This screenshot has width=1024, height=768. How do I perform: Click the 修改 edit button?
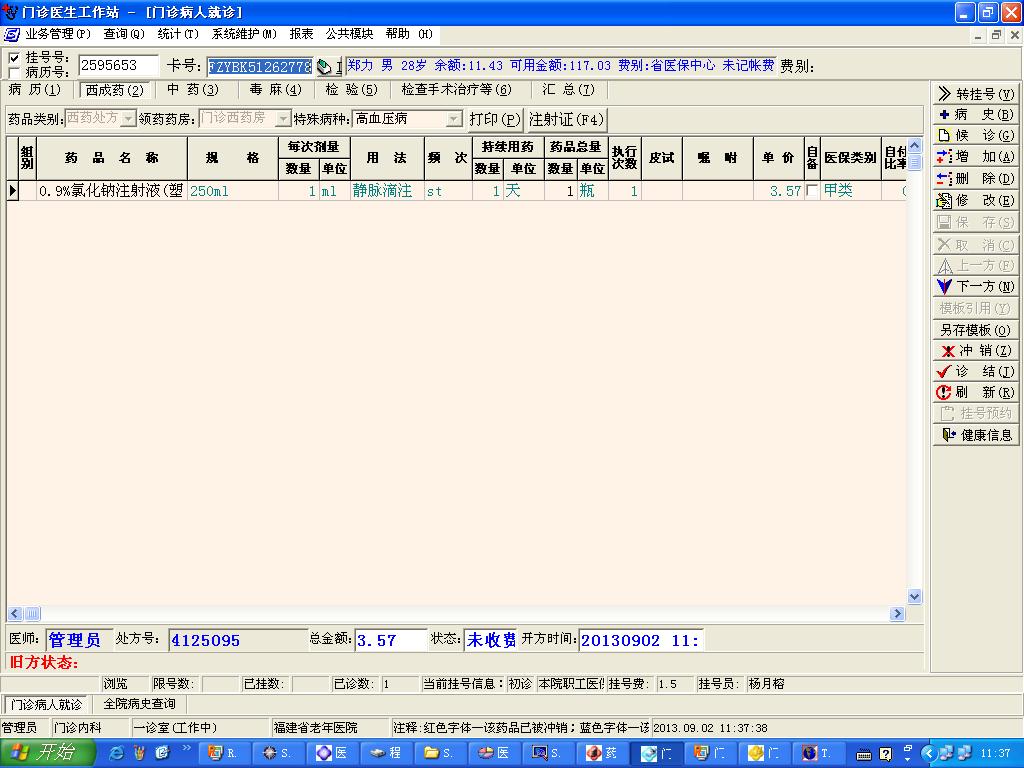pos(975,200)
